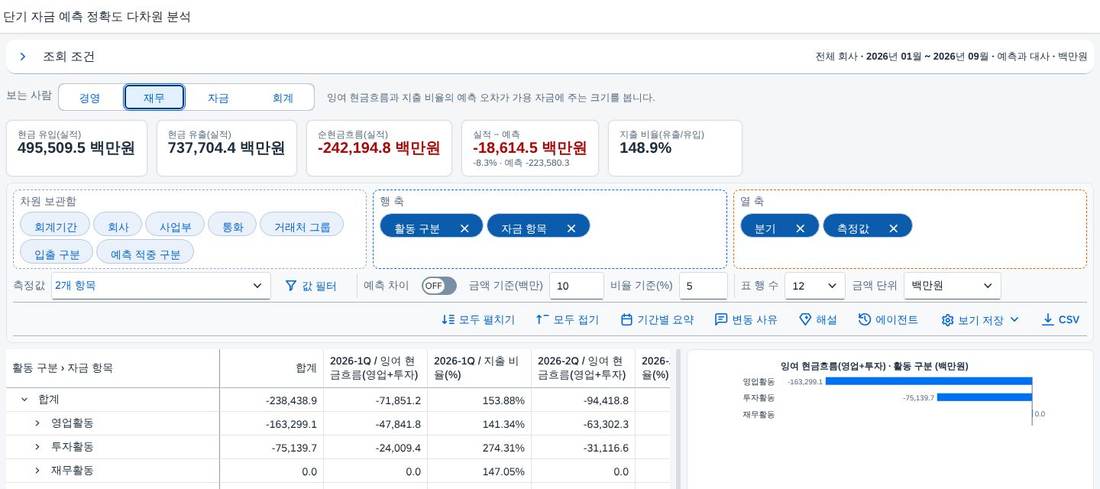Expand the 영업활동 tree row

(x=37, y=423)
